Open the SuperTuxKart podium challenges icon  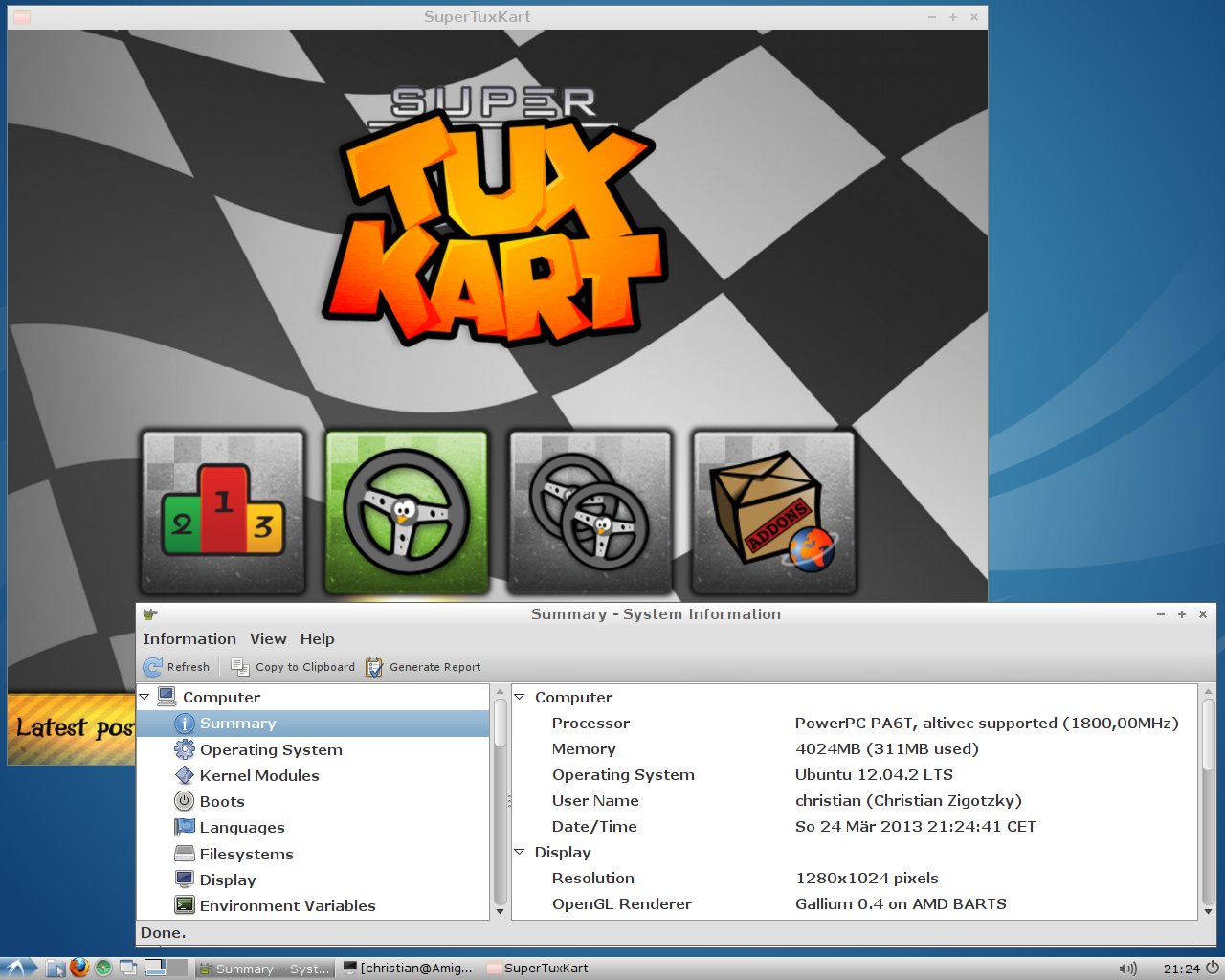pos(223,511)
